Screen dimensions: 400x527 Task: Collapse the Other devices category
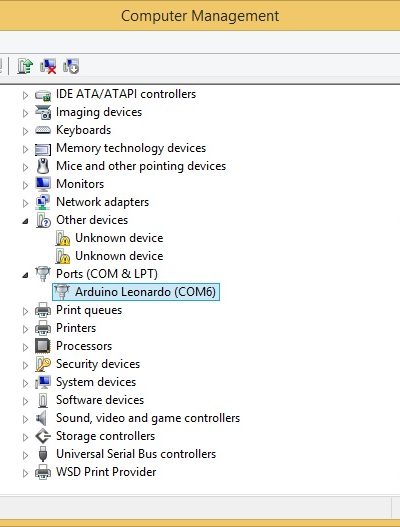(25, 221)
